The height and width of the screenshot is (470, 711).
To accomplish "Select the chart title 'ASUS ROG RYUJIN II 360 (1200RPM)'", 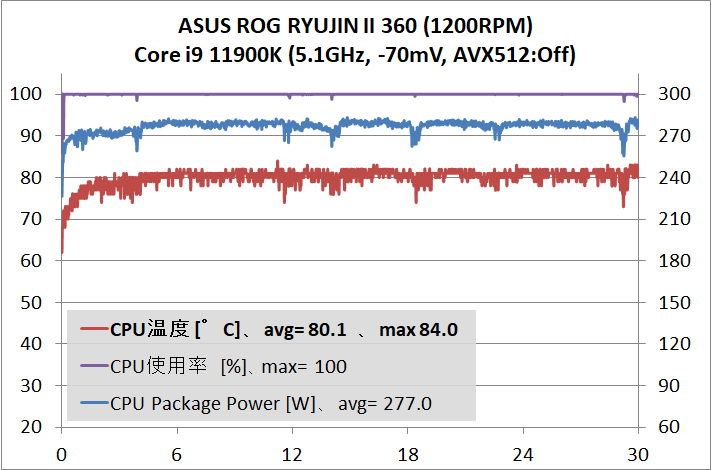I will 355,26.
